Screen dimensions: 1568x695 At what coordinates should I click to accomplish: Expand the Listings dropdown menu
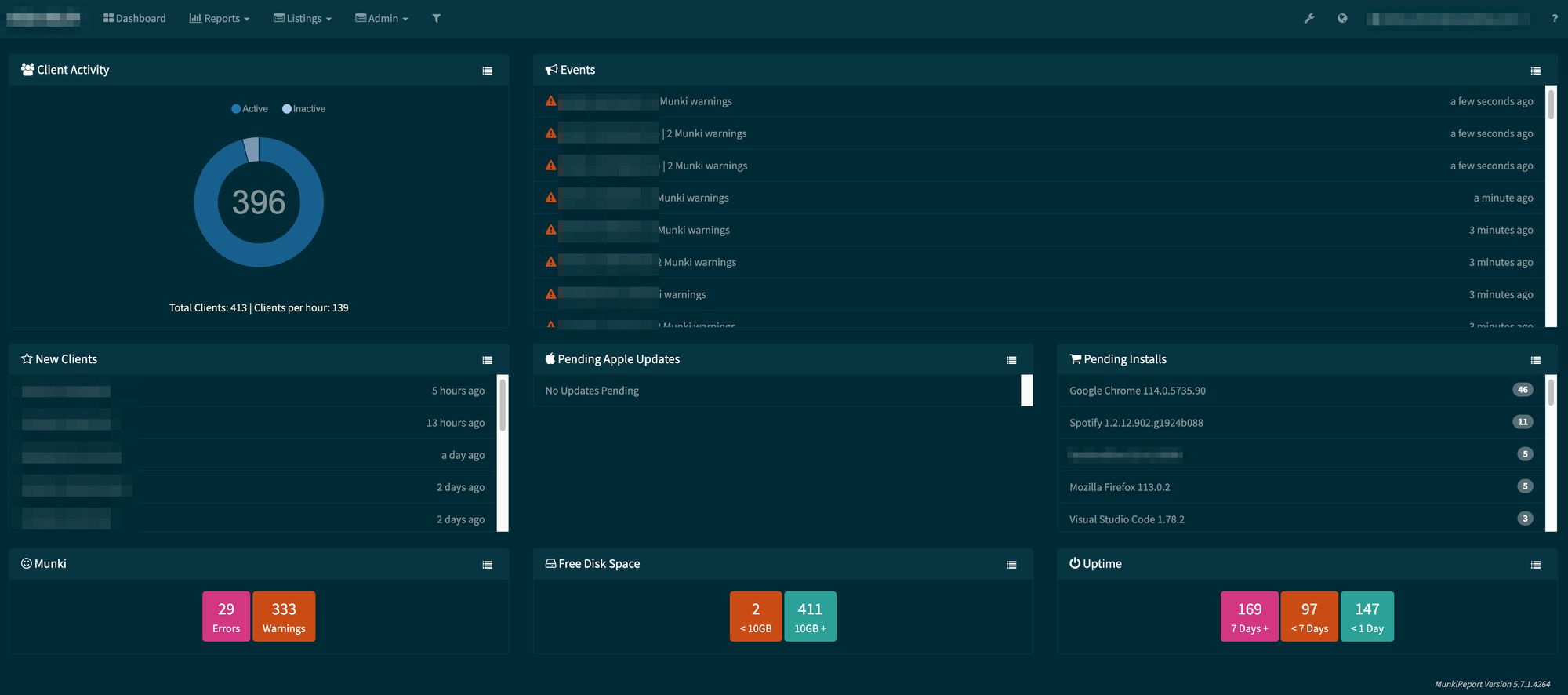coord(303,18)
